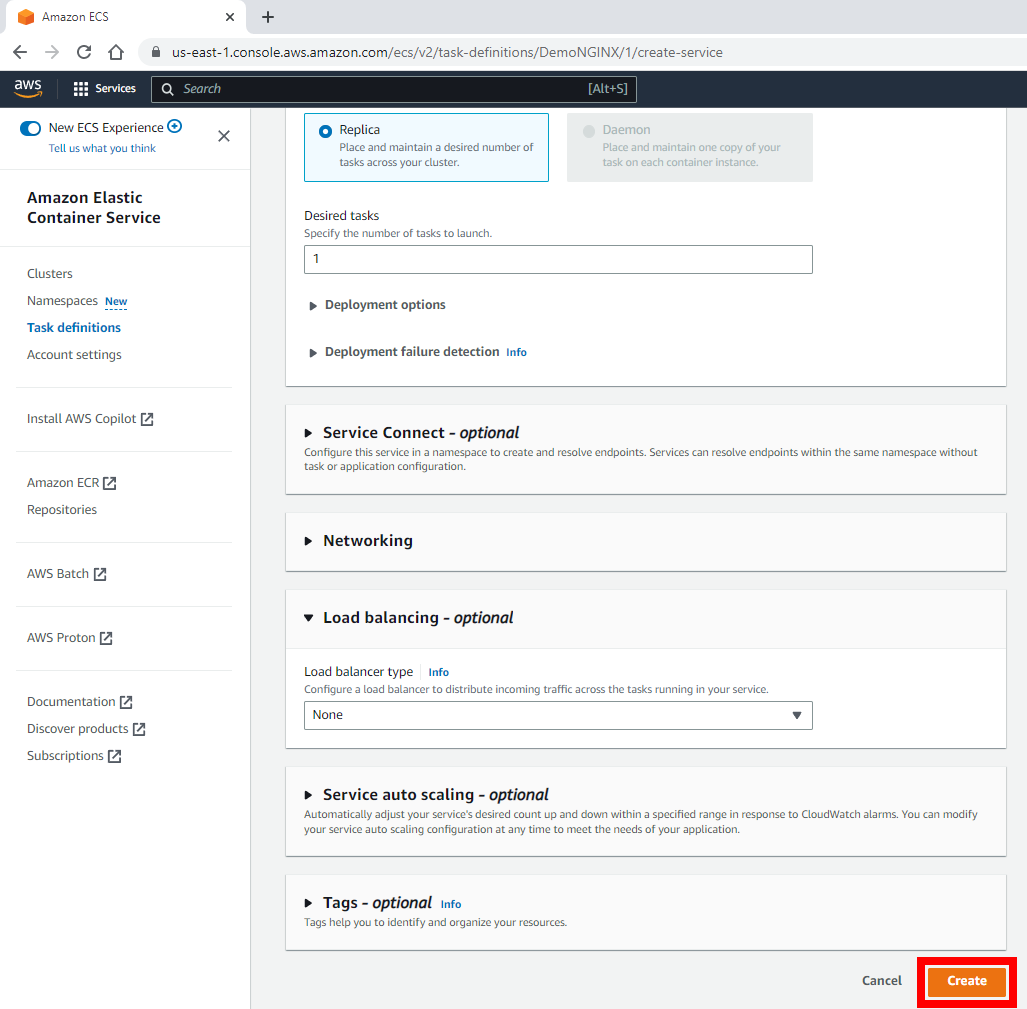Open a new browser tab with plus icon
The image size is (1027, 1009).
tap(268, 17)
